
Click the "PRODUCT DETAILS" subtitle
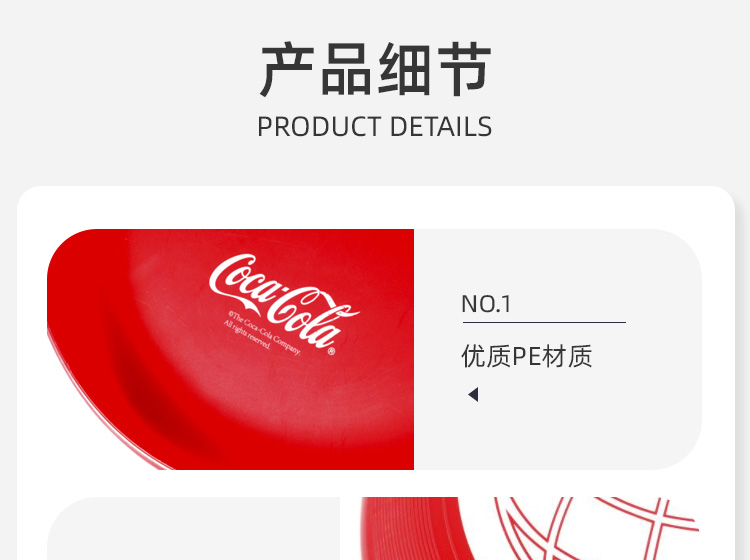click(x=375, y=127)
